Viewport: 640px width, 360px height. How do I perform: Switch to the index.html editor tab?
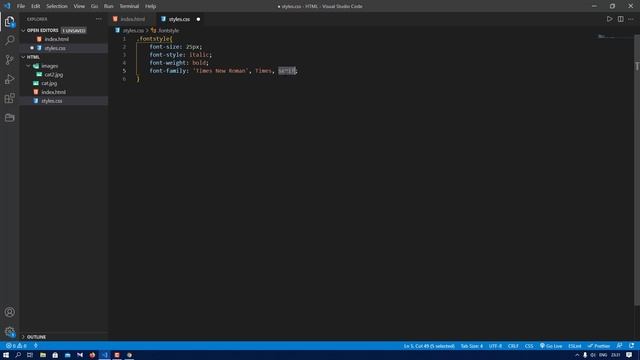pyautogui.click(x=132, y=19)
